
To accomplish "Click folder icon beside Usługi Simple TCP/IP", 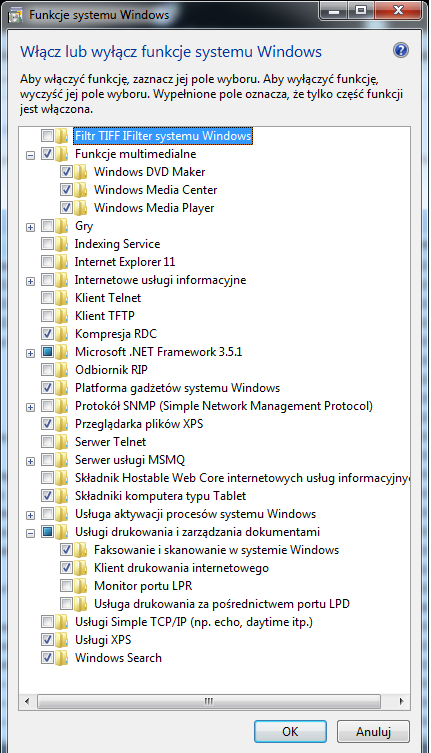I will [x=61, y=622].
